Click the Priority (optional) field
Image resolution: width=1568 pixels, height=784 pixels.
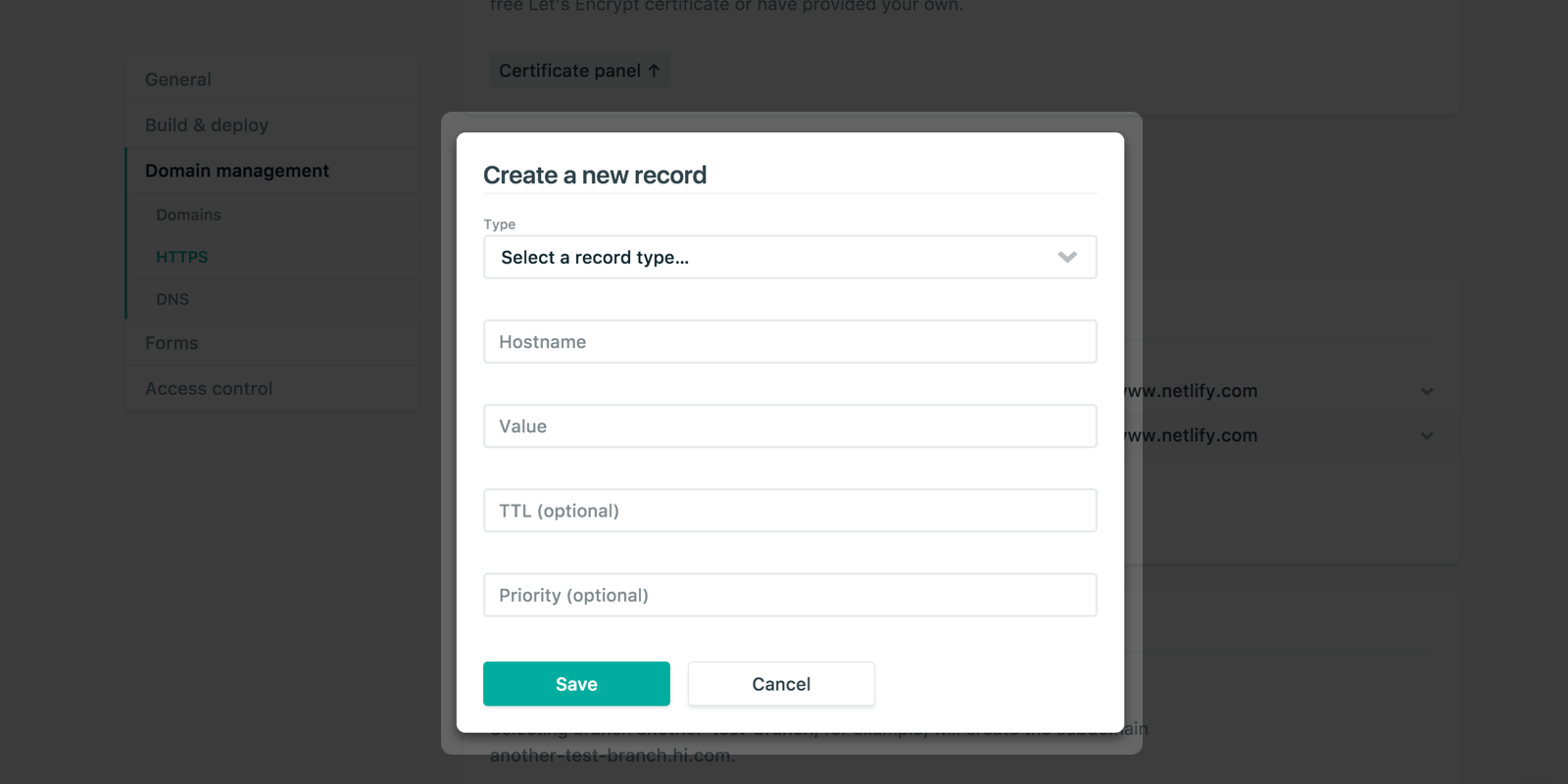point(789,595)
